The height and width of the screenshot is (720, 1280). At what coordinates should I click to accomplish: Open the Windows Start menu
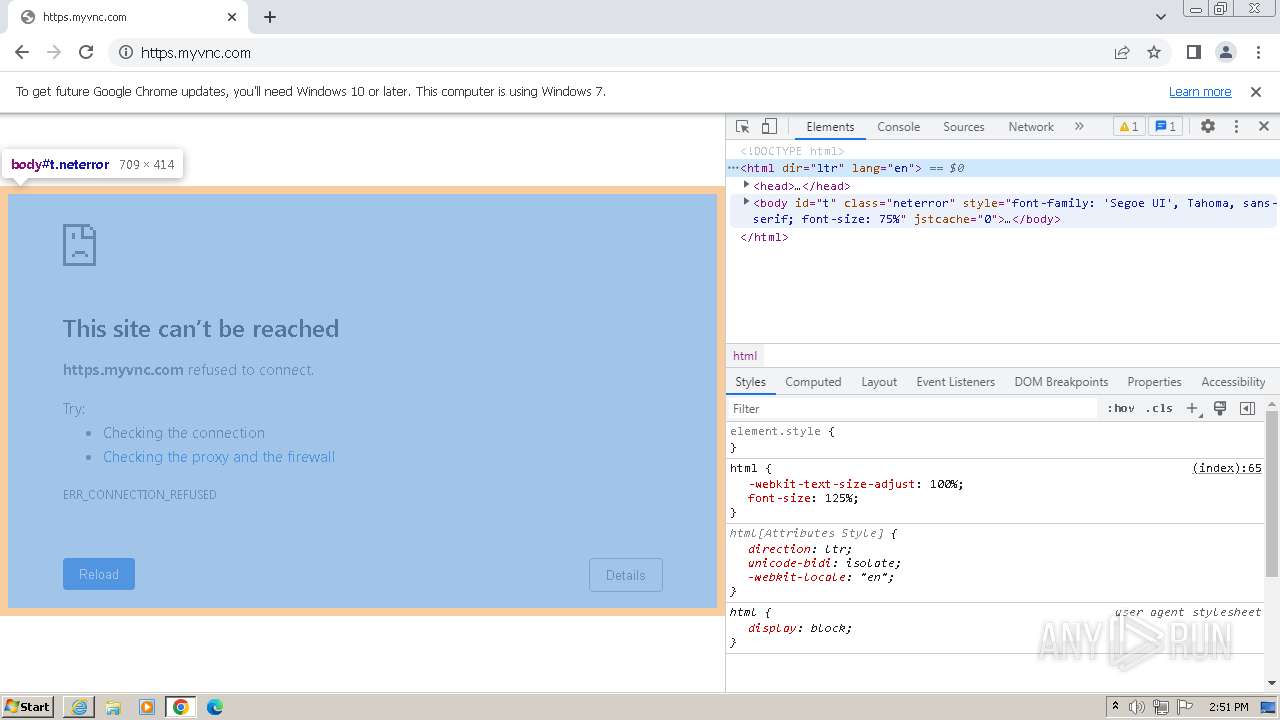coord(29,707)
